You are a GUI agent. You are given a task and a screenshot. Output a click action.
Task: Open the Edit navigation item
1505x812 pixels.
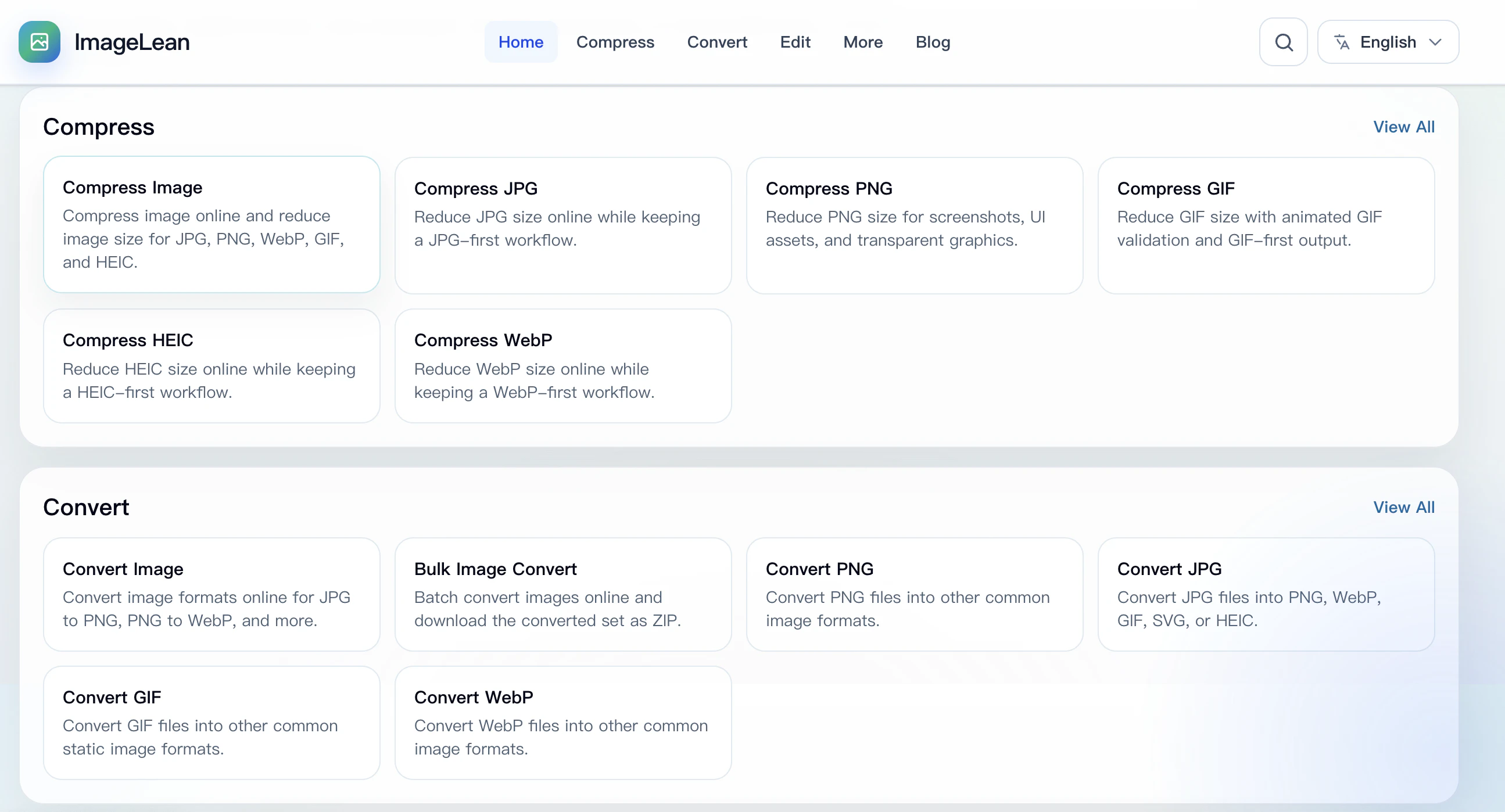tap(794, 42)
